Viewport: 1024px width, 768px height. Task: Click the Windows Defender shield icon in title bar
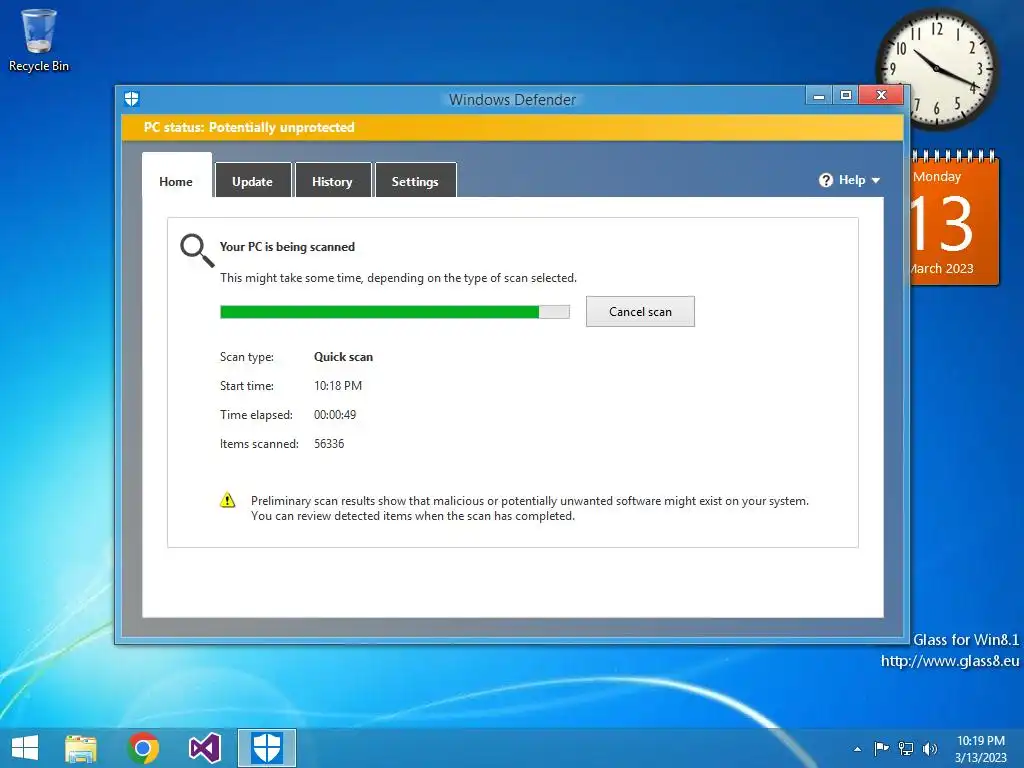pyautogui.click(x=132, y=99)
